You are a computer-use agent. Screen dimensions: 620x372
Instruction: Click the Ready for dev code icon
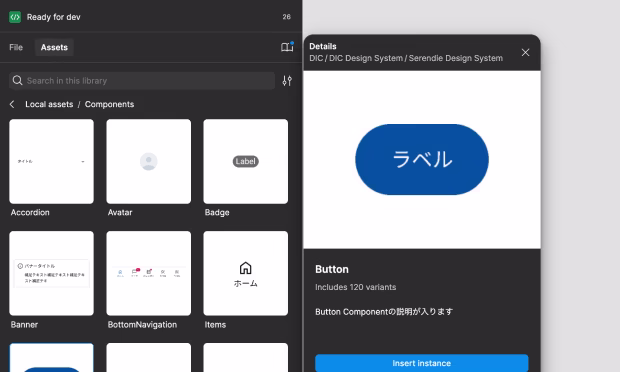click(x=15, y=17)
